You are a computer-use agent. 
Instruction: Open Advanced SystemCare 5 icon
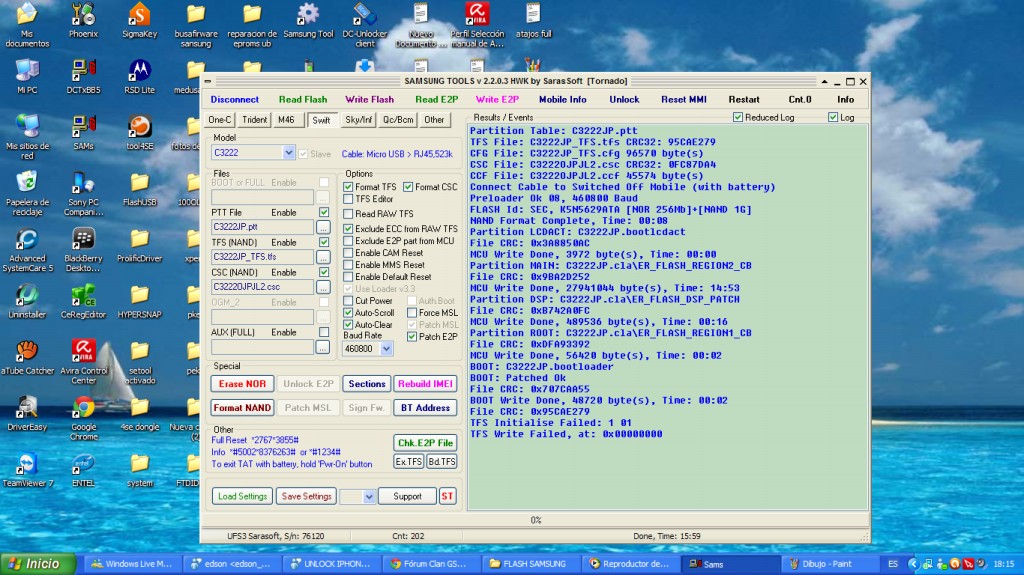pyautogui.click(x=27, y=250)
